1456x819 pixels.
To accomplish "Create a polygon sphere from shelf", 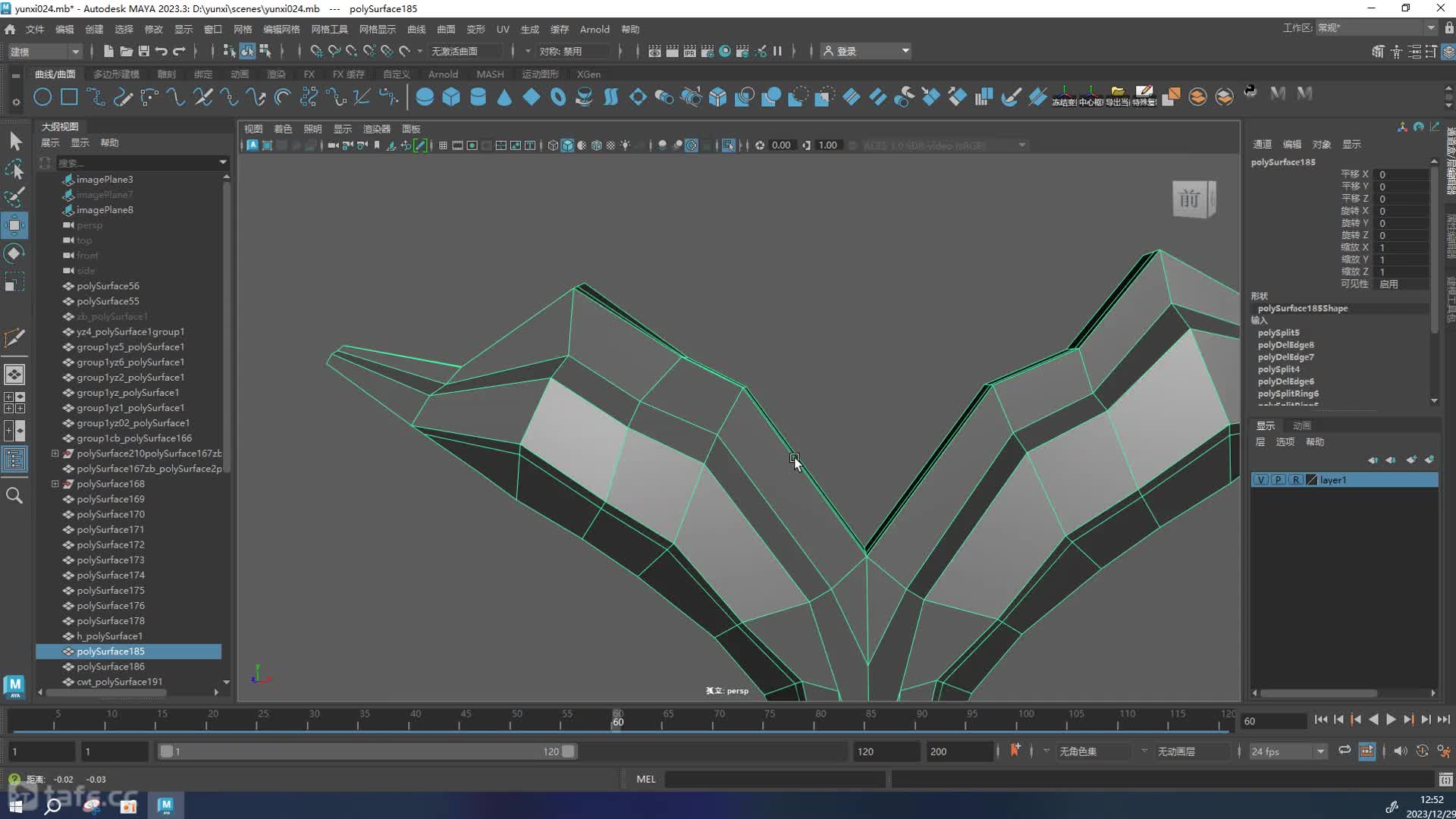I will [x=425, y=97].
